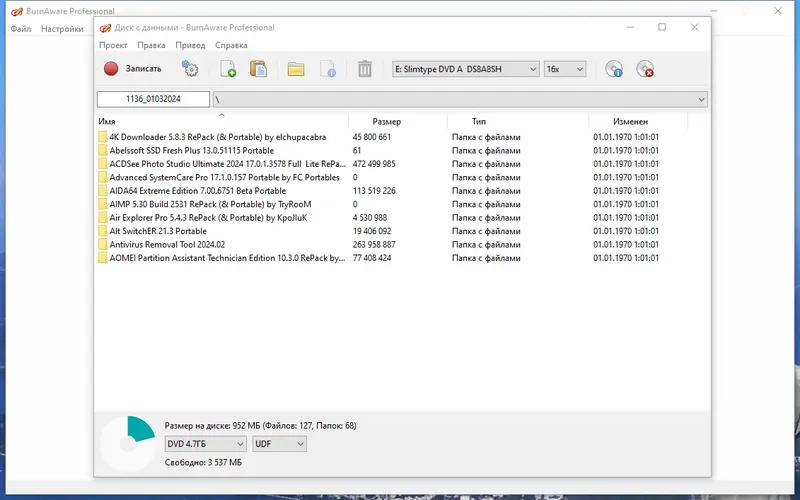The height and width of the screenshot is (500, 800).
Task: Open the 16x write speed dropdown
Action: pyautogui.click(x=565, y=69)
